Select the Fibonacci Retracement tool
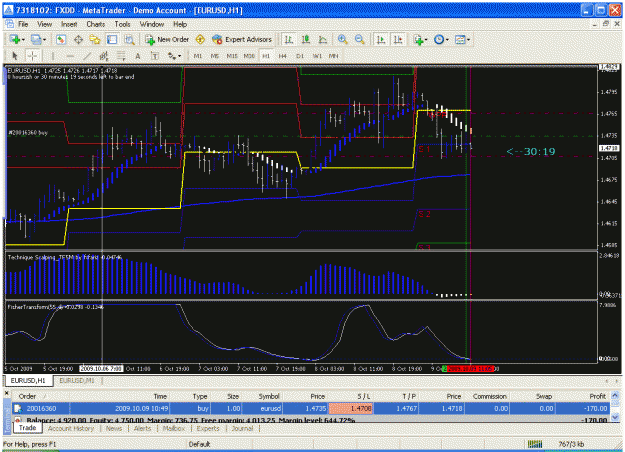Image resolution: width=625 pixels, height=452 pixels. click(x=121, y=56)
